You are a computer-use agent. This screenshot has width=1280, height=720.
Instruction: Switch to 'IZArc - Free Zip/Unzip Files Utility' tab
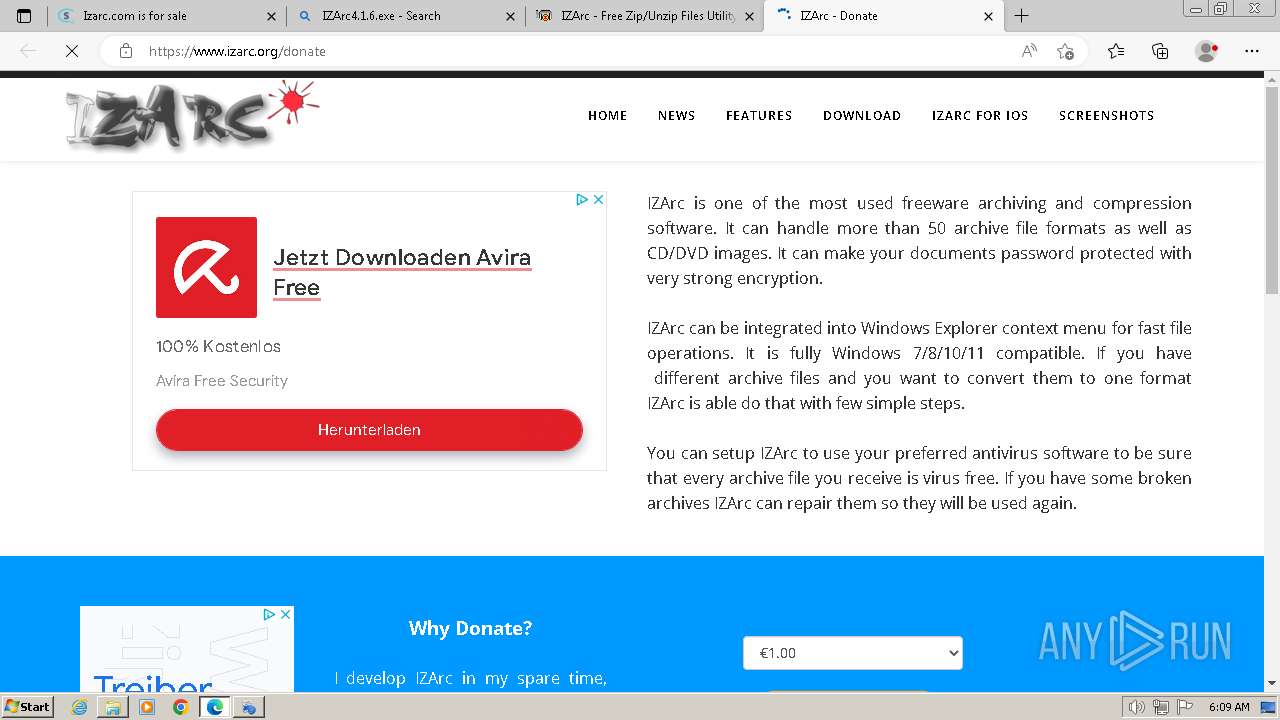(644, 16)
